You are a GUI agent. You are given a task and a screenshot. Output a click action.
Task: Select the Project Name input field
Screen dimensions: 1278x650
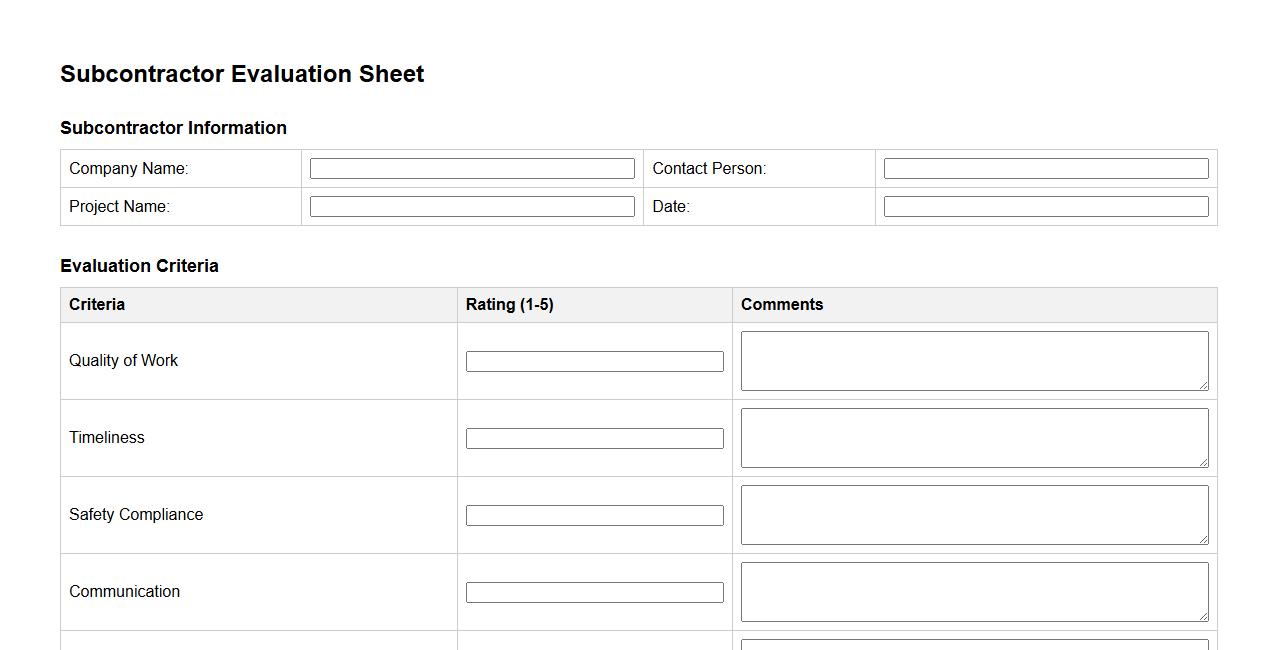click(x=472, y=207)
